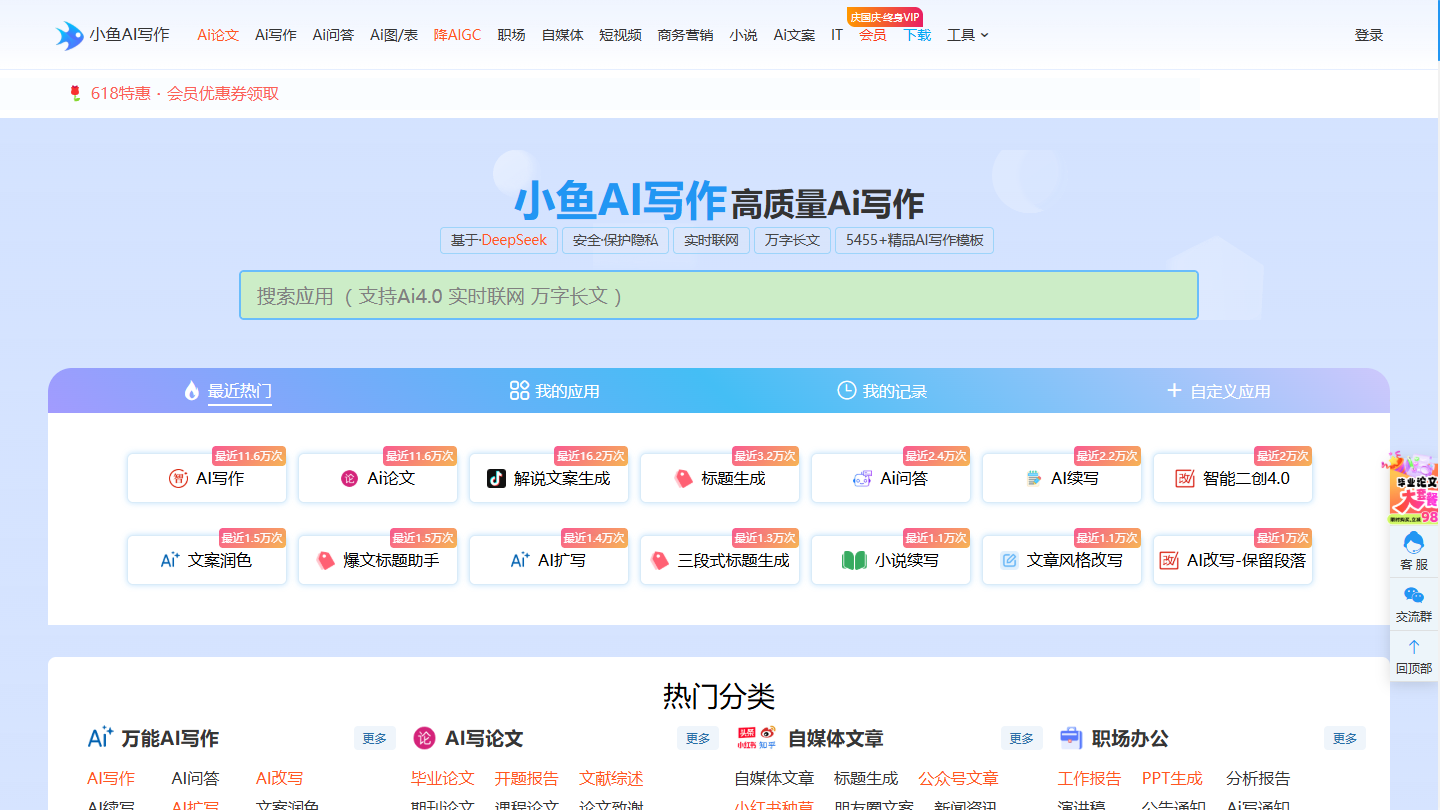This screenshot has width=1440, height=810.
Task: Open the 公众号文章 category link
Action: (x=958, y=778)
